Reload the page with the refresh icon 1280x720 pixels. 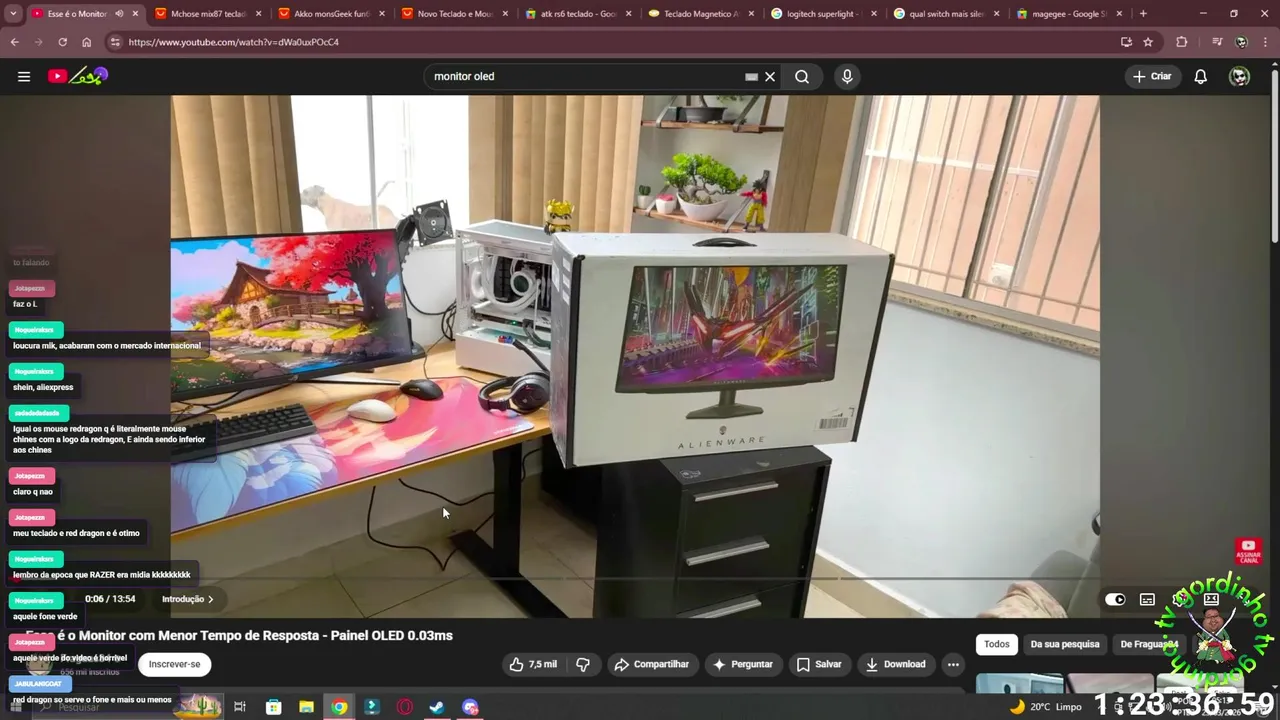coord(62,42)
